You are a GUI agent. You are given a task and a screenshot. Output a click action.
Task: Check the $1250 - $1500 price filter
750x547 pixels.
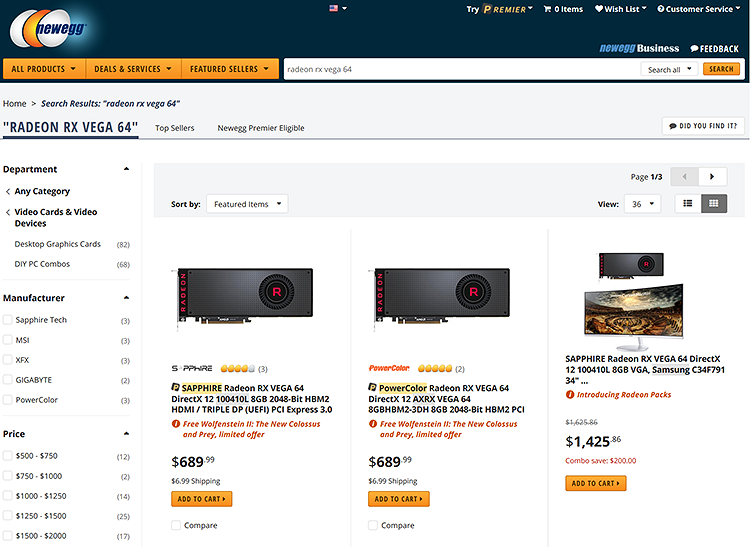point(8,515)
